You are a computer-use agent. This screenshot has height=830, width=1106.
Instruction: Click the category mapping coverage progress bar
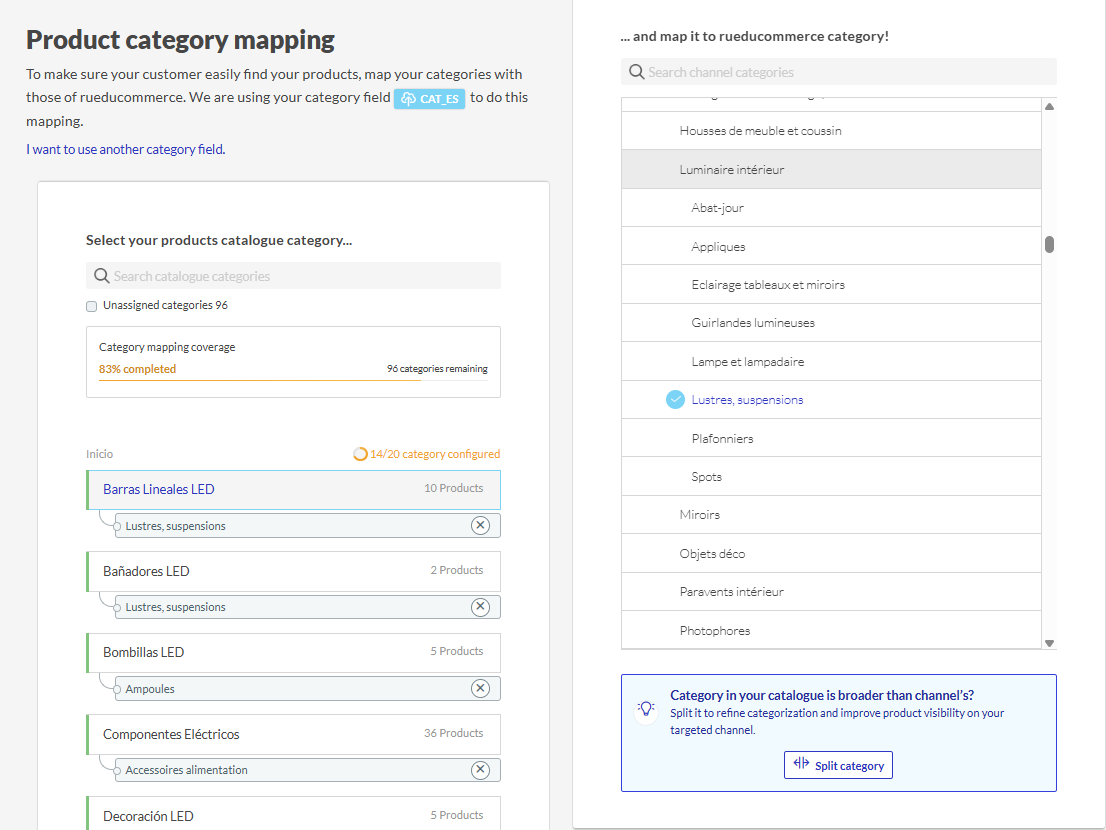293,380
